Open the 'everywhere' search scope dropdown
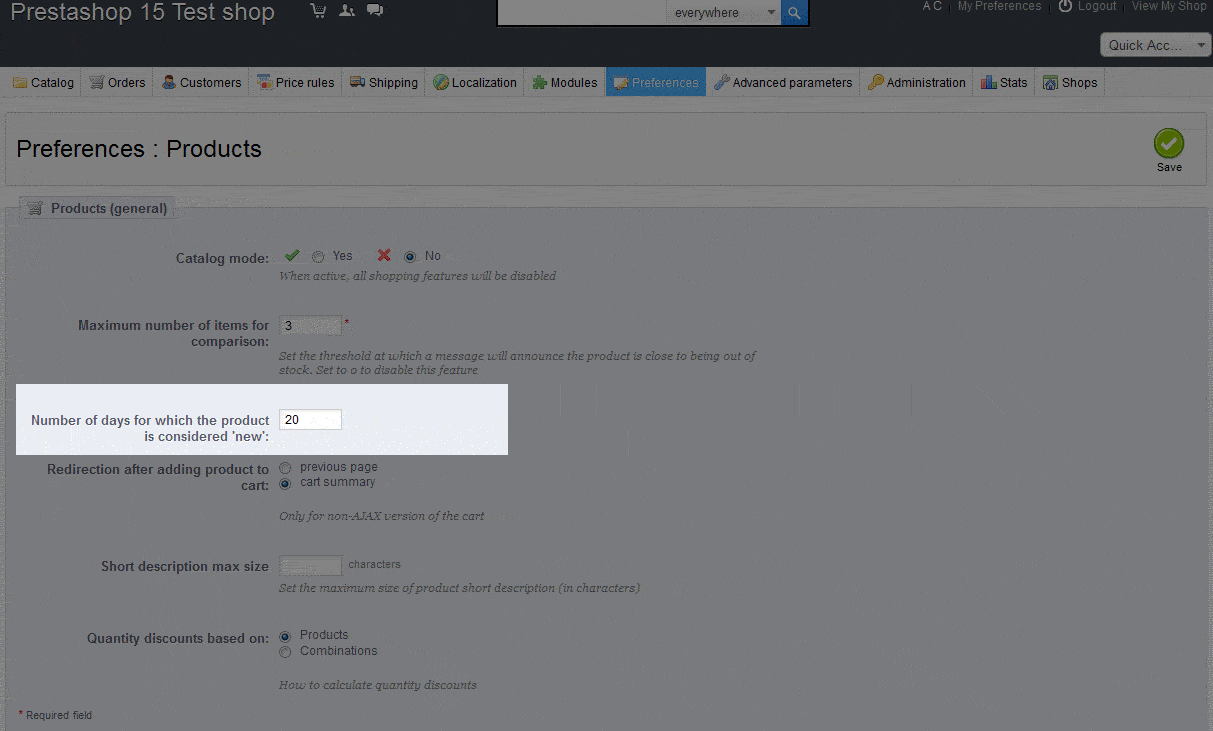 coord(725,13)
